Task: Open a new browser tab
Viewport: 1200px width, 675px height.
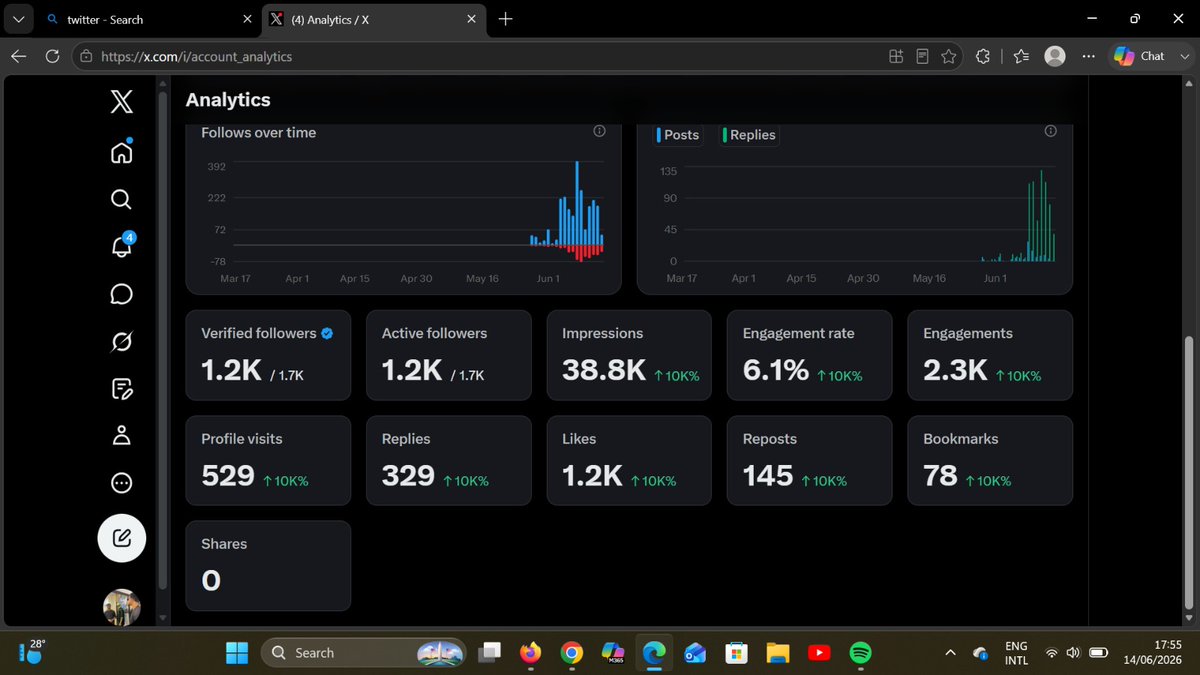Action: (x=505, y=19)
